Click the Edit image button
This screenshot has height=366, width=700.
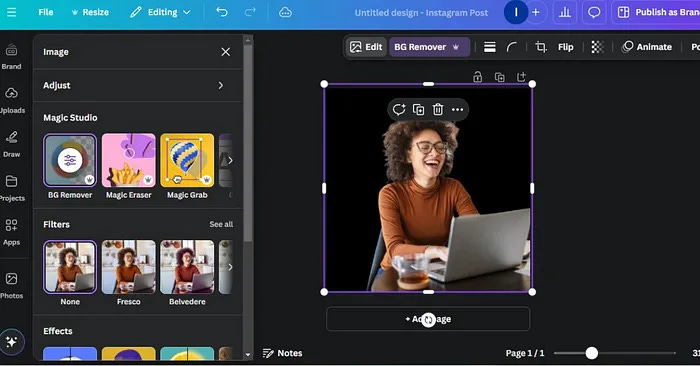[366, 47]
